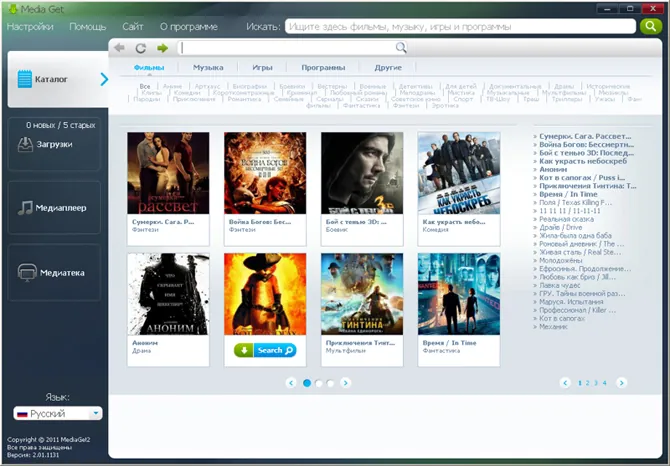Open the Время / In Time poster
The image size is (670, 466).
(x=459, y=294)
